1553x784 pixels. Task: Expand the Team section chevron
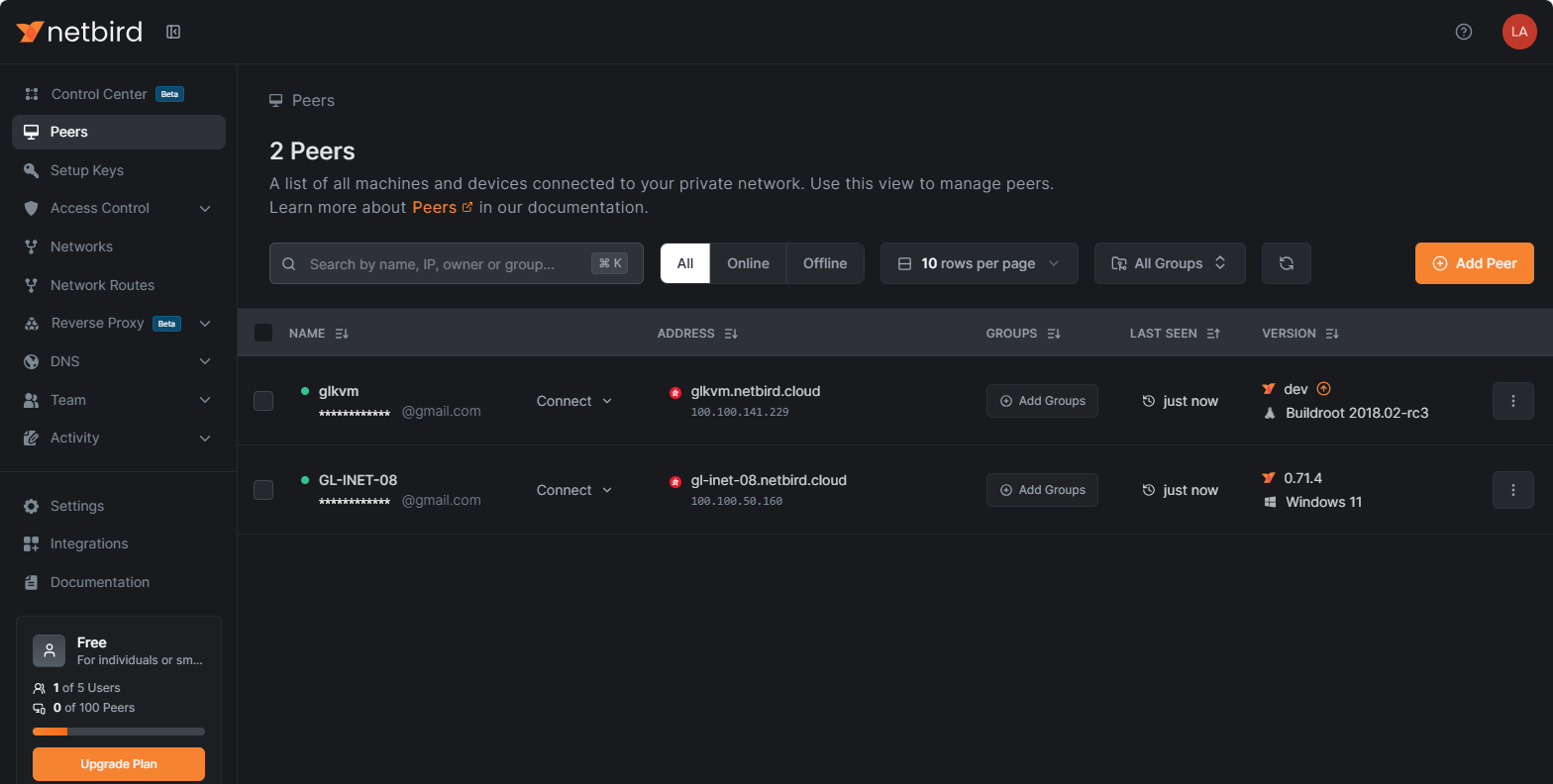click(205, 400)
